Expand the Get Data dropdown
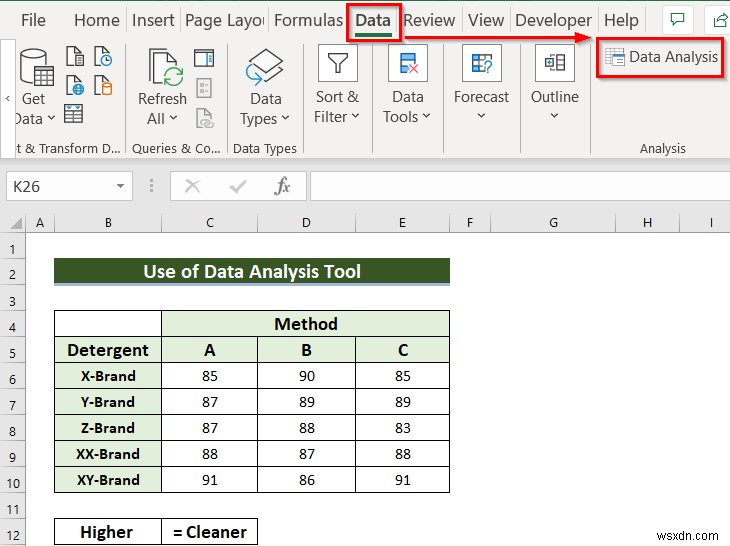730x546 pixels. pyautogui.click(x=51, y=118)
